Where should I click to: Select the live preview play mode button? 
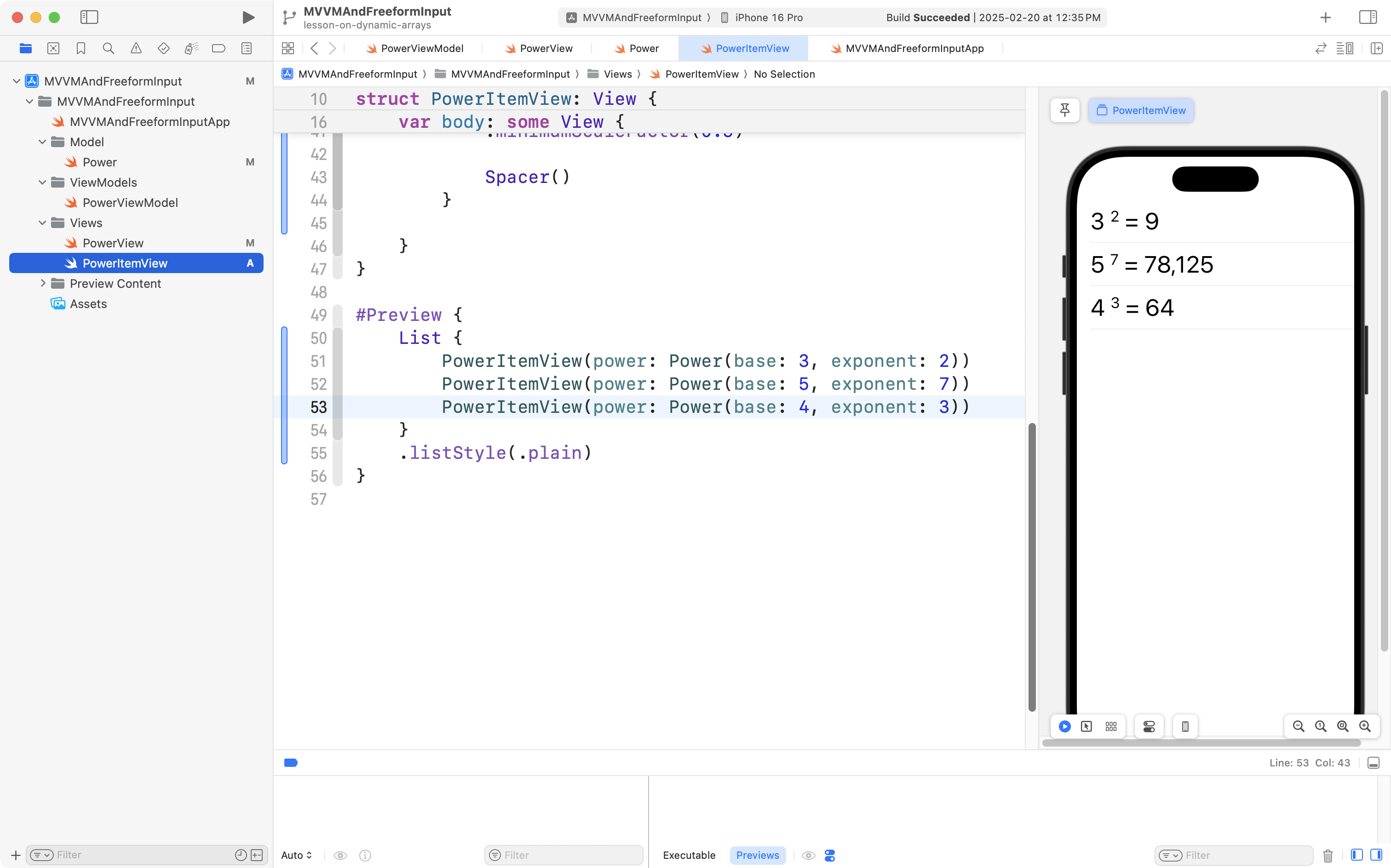pyautogui.click(x=1064, y=726)
